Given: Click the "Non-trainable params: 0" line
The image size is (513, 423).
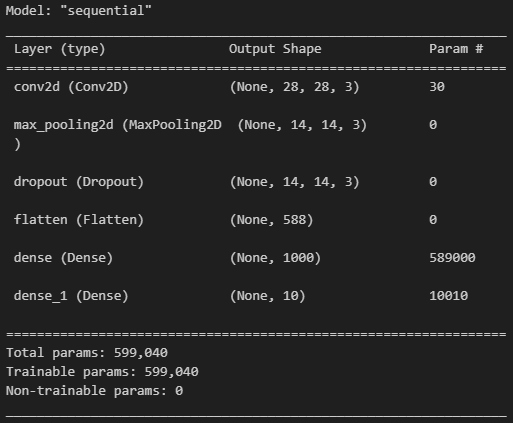Looking at the screenshot, I should [x=94, y=391].
